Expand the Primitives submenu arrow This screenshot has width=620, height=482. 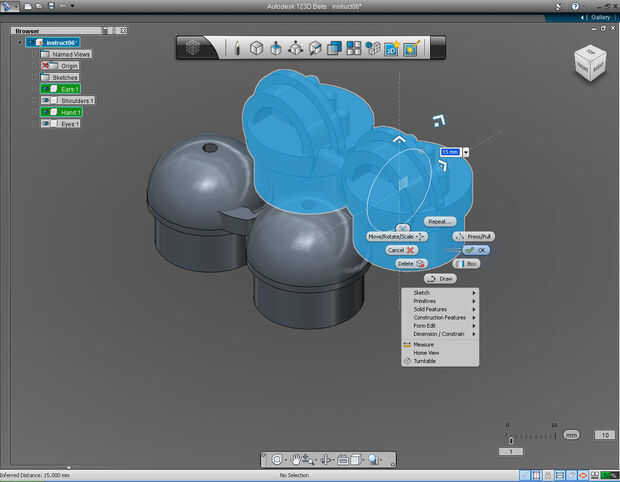coord(474,301)
